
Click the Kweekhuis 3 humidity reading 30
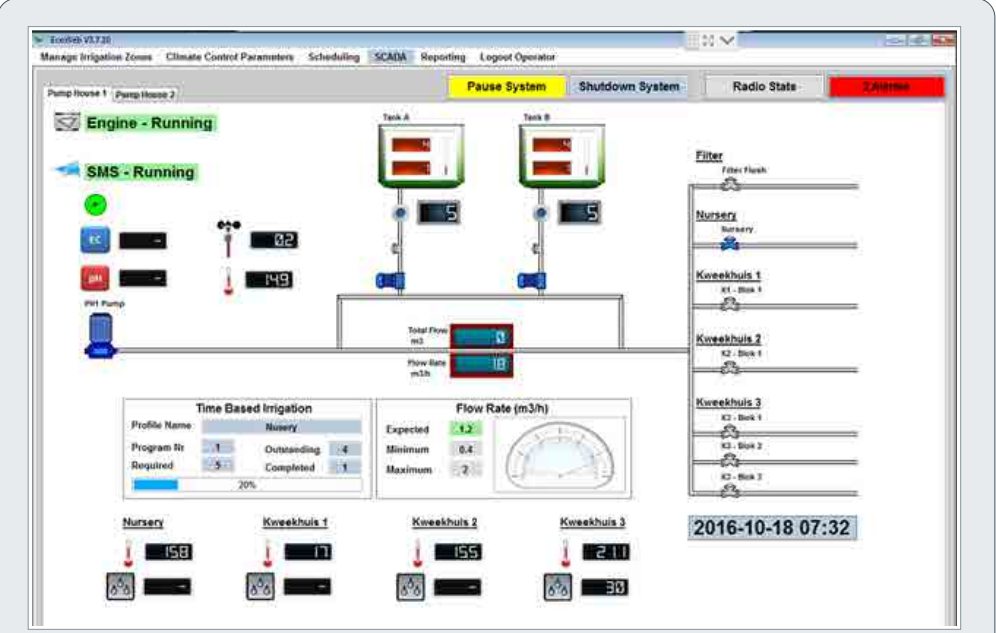(605, 587)
